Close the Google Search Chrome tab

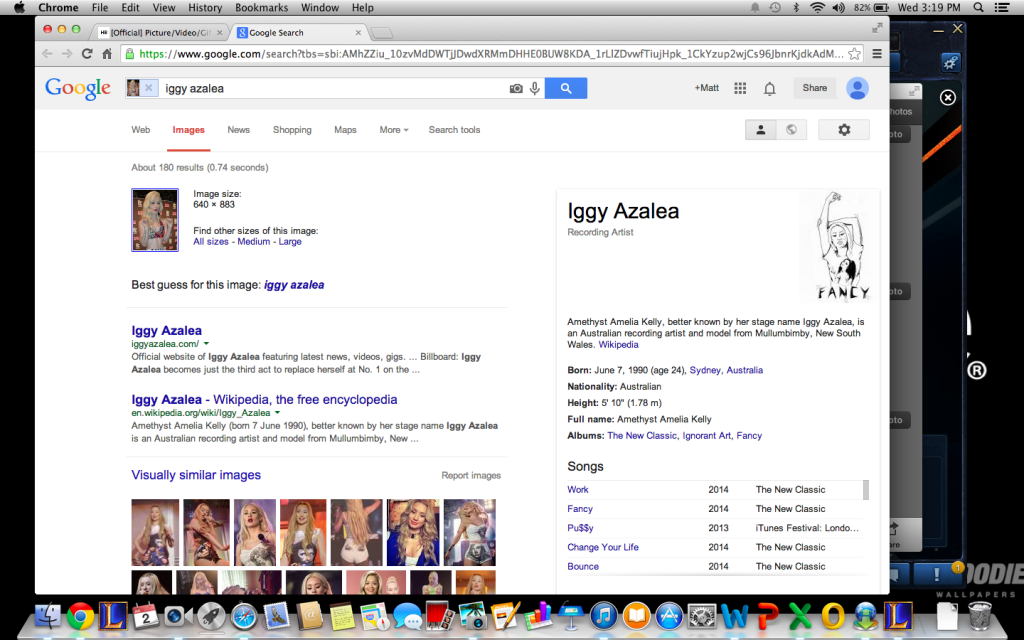(358, 33)
